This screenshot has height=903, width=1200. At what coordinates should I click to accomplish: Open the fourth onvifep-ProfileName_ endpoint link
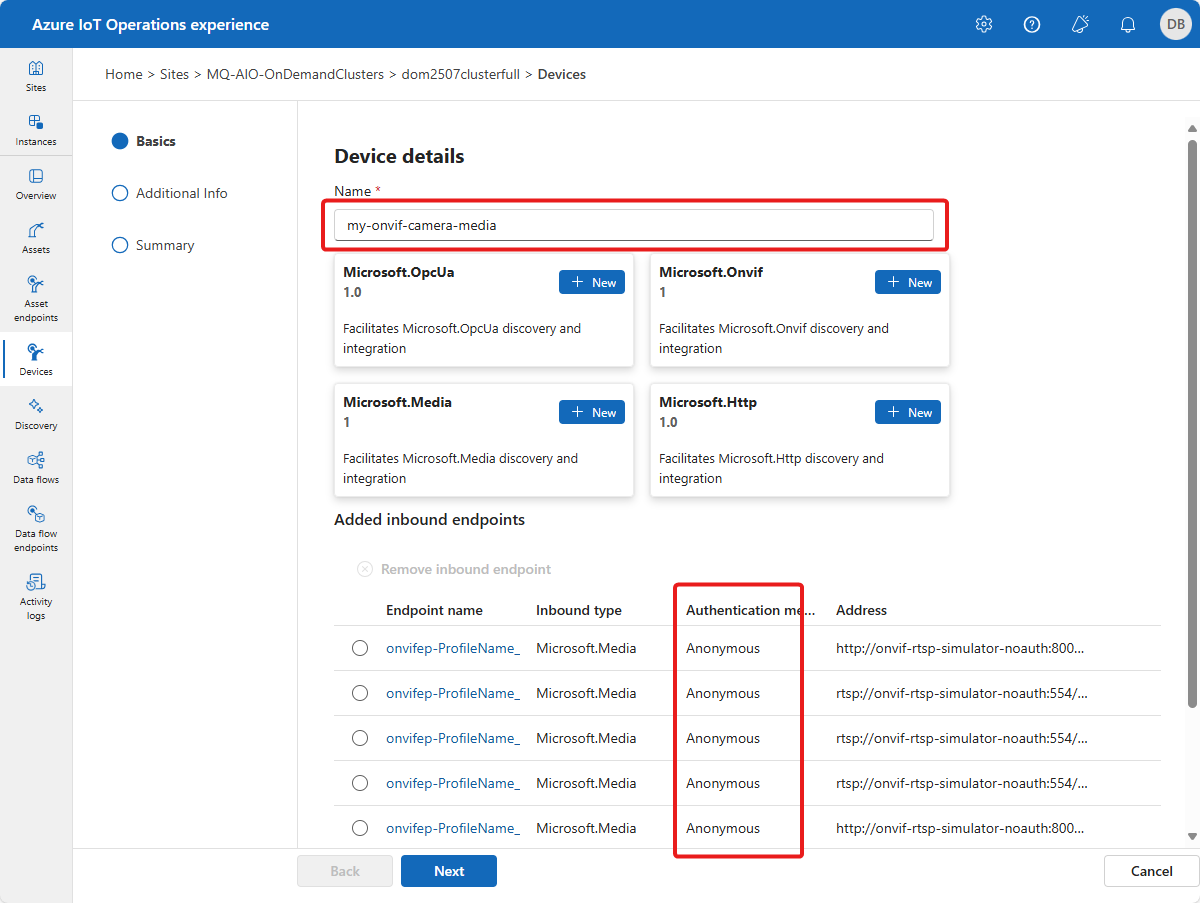coord(453,783)
